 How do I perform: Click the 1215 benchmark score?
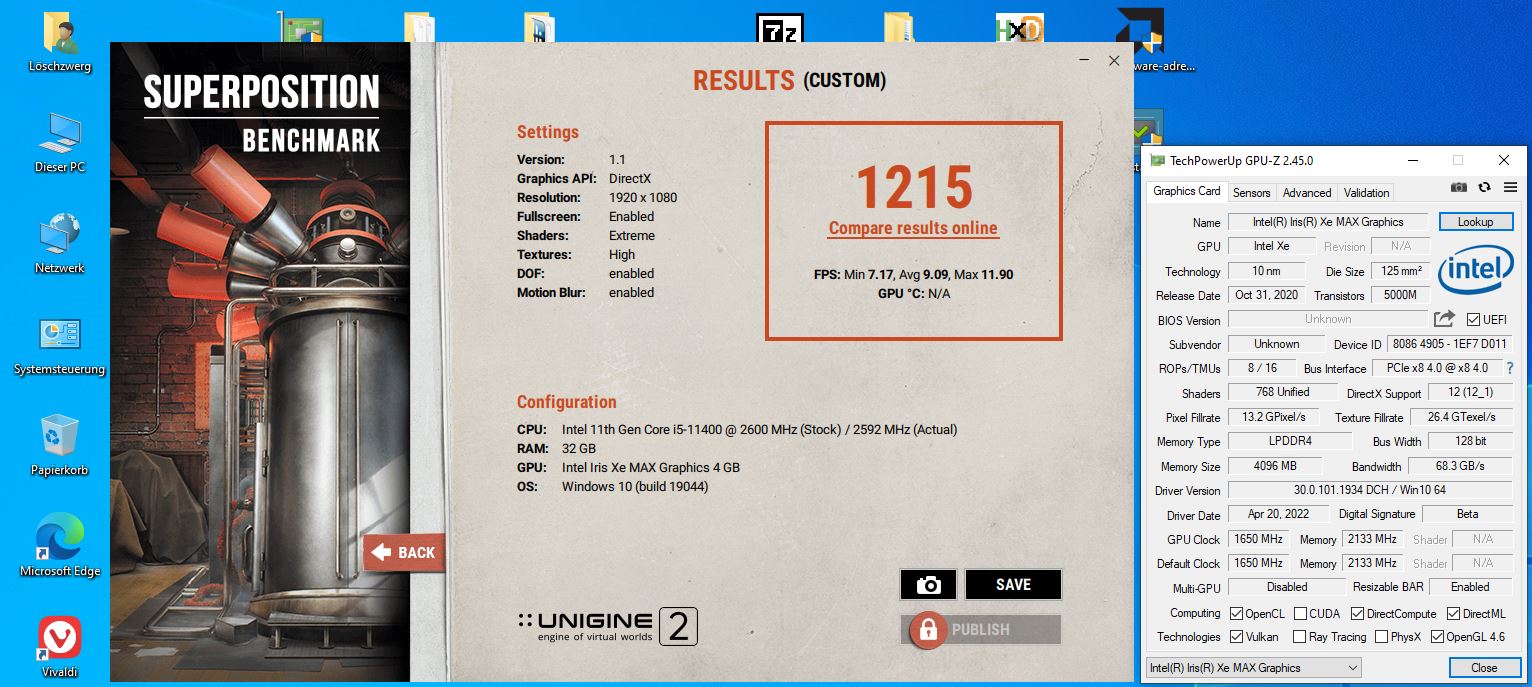point(914,186)
